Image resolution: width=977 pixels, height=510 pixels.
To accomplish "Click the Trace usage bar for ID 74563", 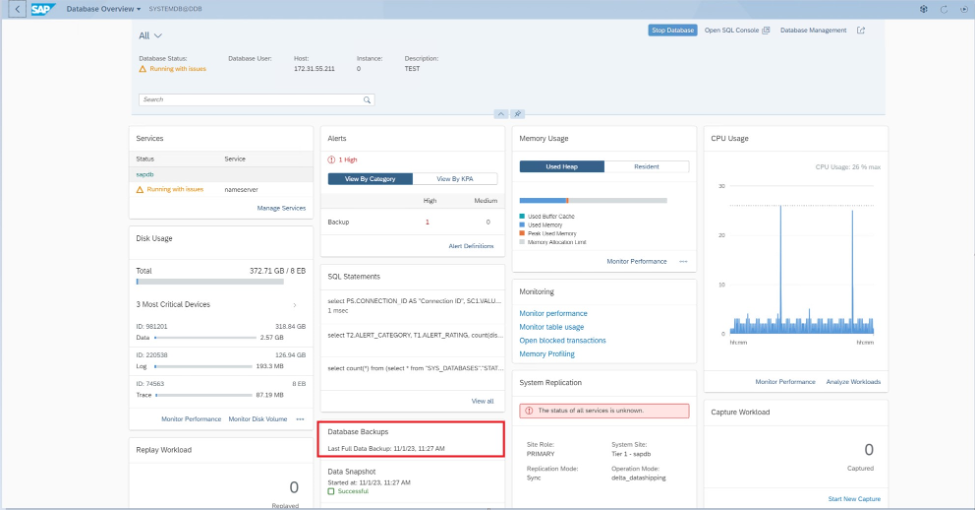I will pos(204,395).
